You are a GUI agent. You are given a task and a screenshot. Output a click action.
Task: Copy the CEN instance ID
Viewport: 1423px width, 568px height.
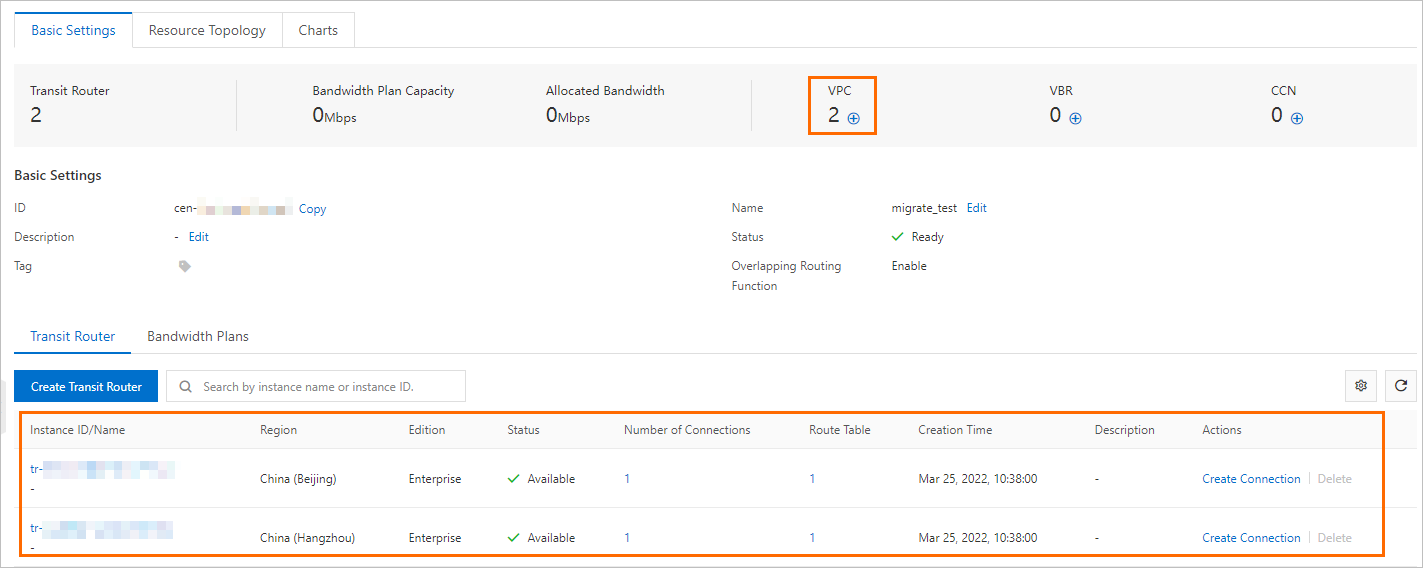(x=312, y=209)
